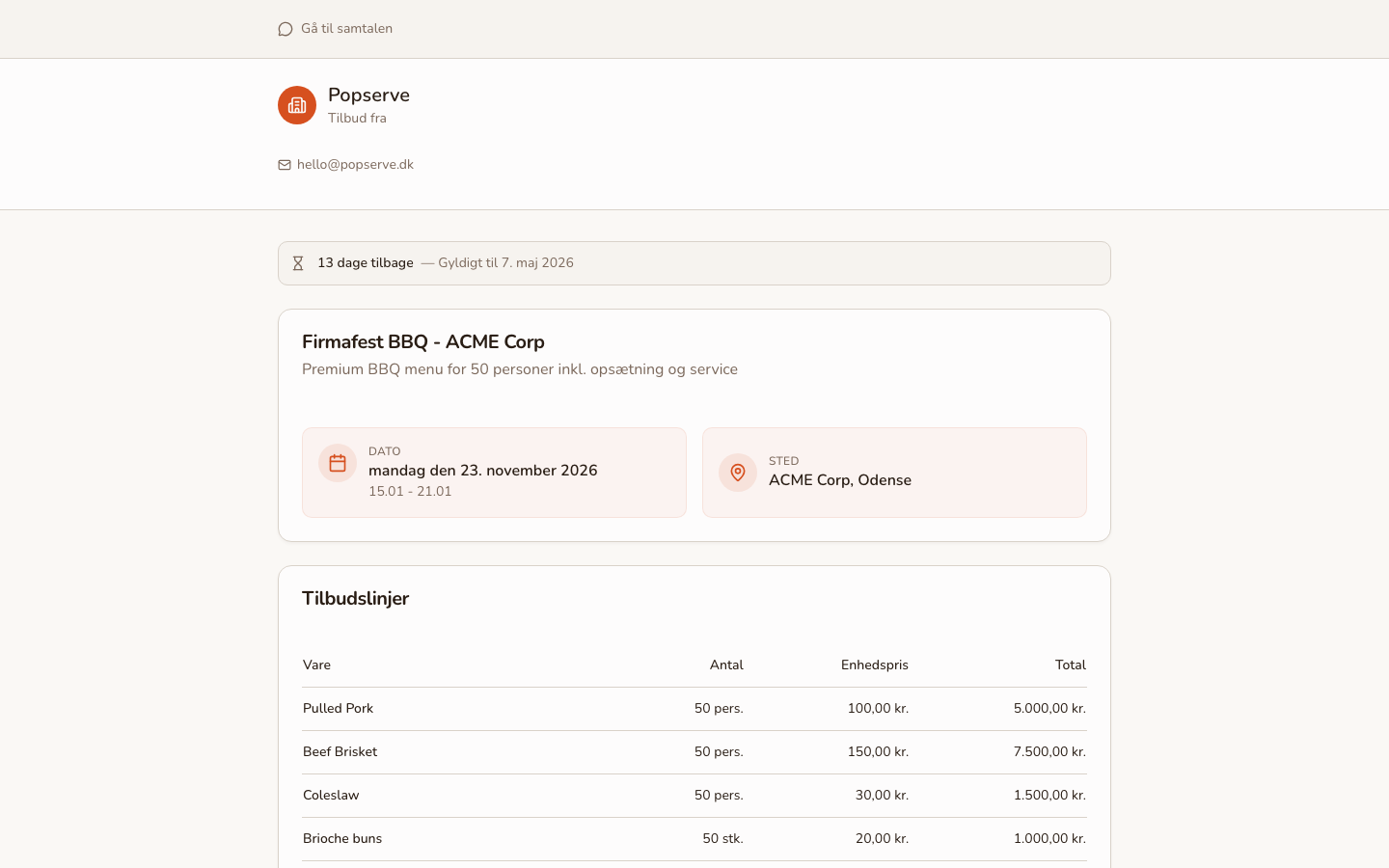Click the date 'mandag den 23. november 2026'
The width and height of the screenshot is (1389, 868).
coord(483,471)
